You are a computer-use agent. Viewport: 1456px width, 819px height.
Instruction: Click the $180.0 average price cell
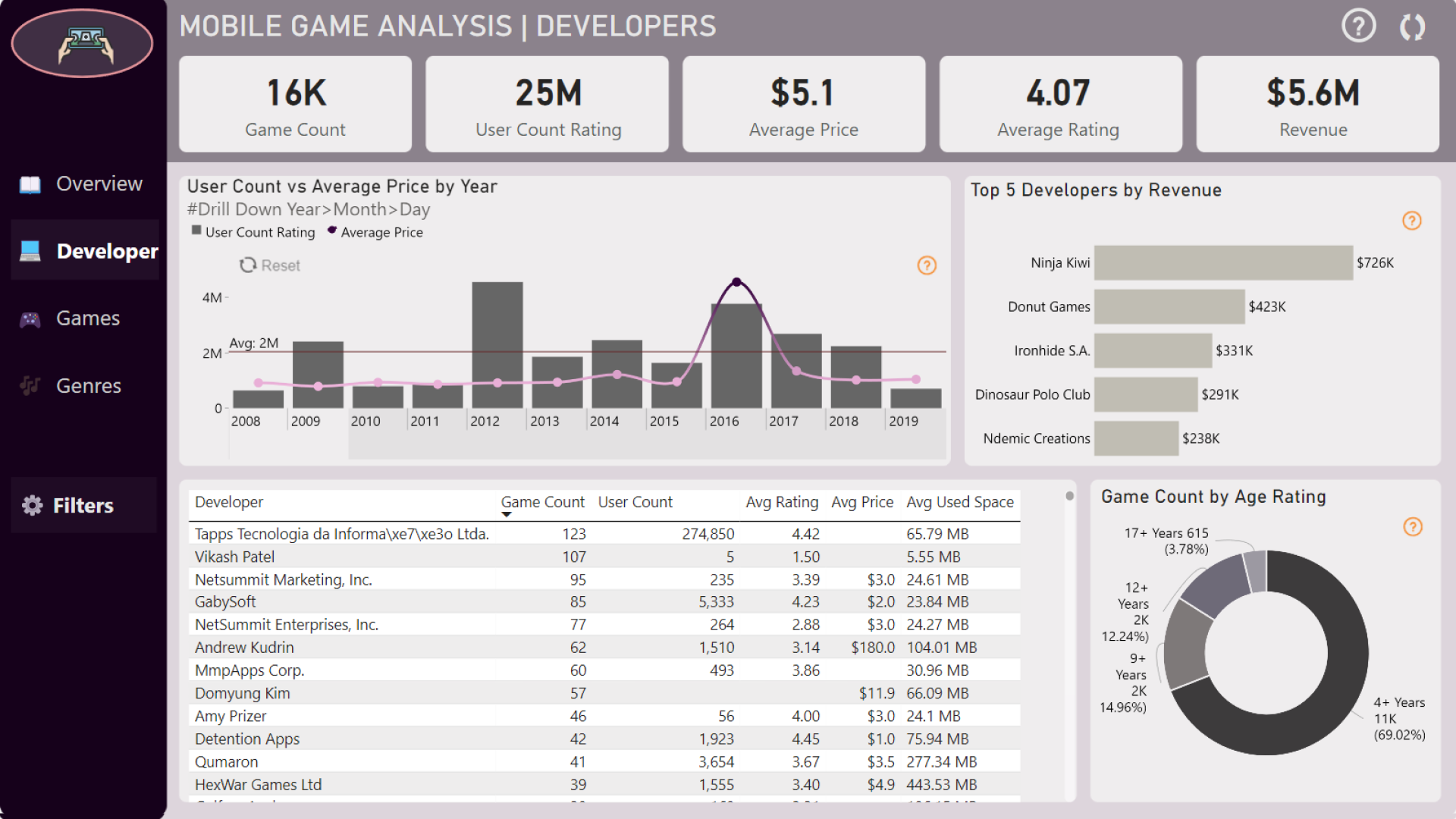(x=873, y=648)
